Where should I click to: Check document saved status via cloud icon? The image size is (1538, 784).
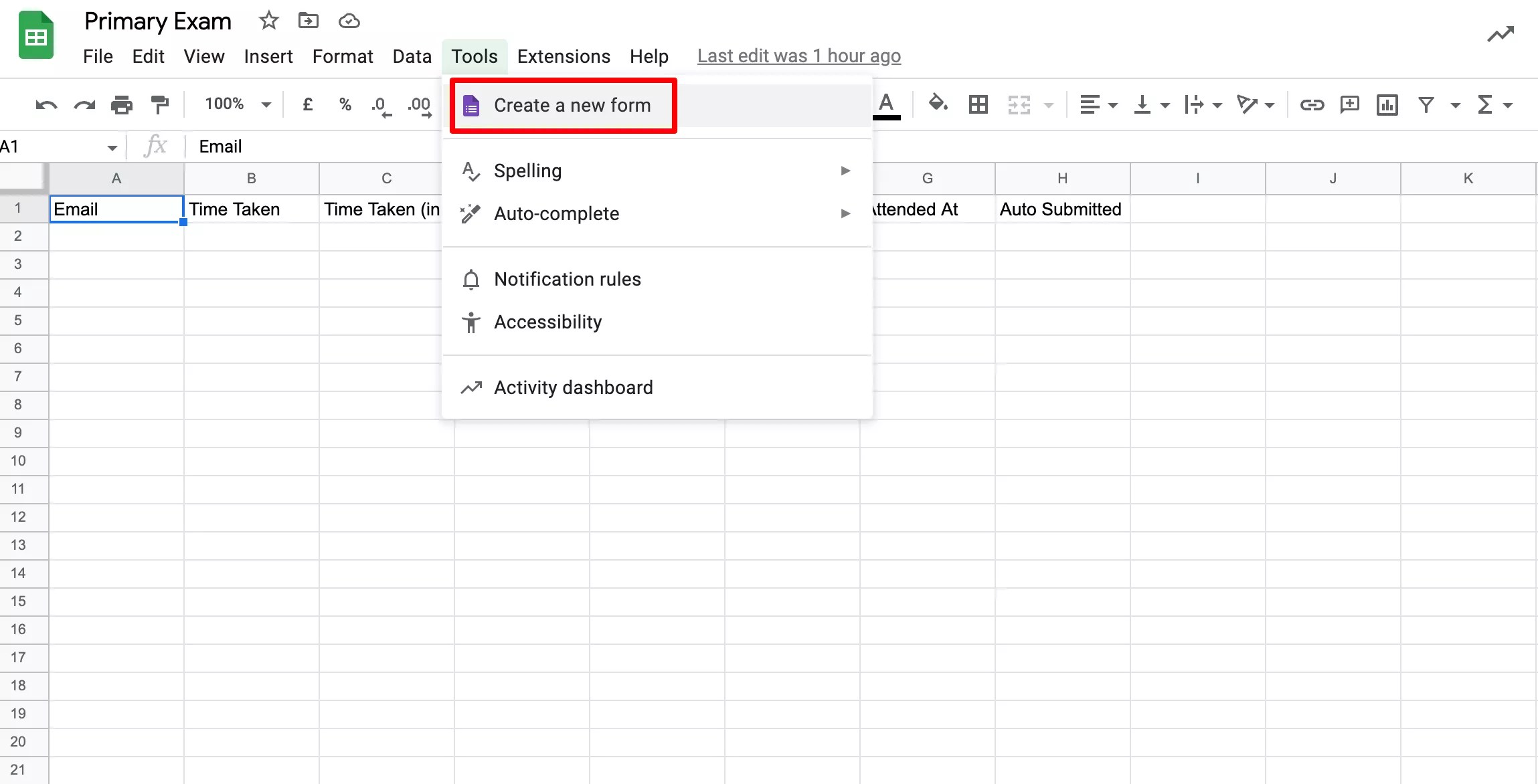tap(349, 20)
